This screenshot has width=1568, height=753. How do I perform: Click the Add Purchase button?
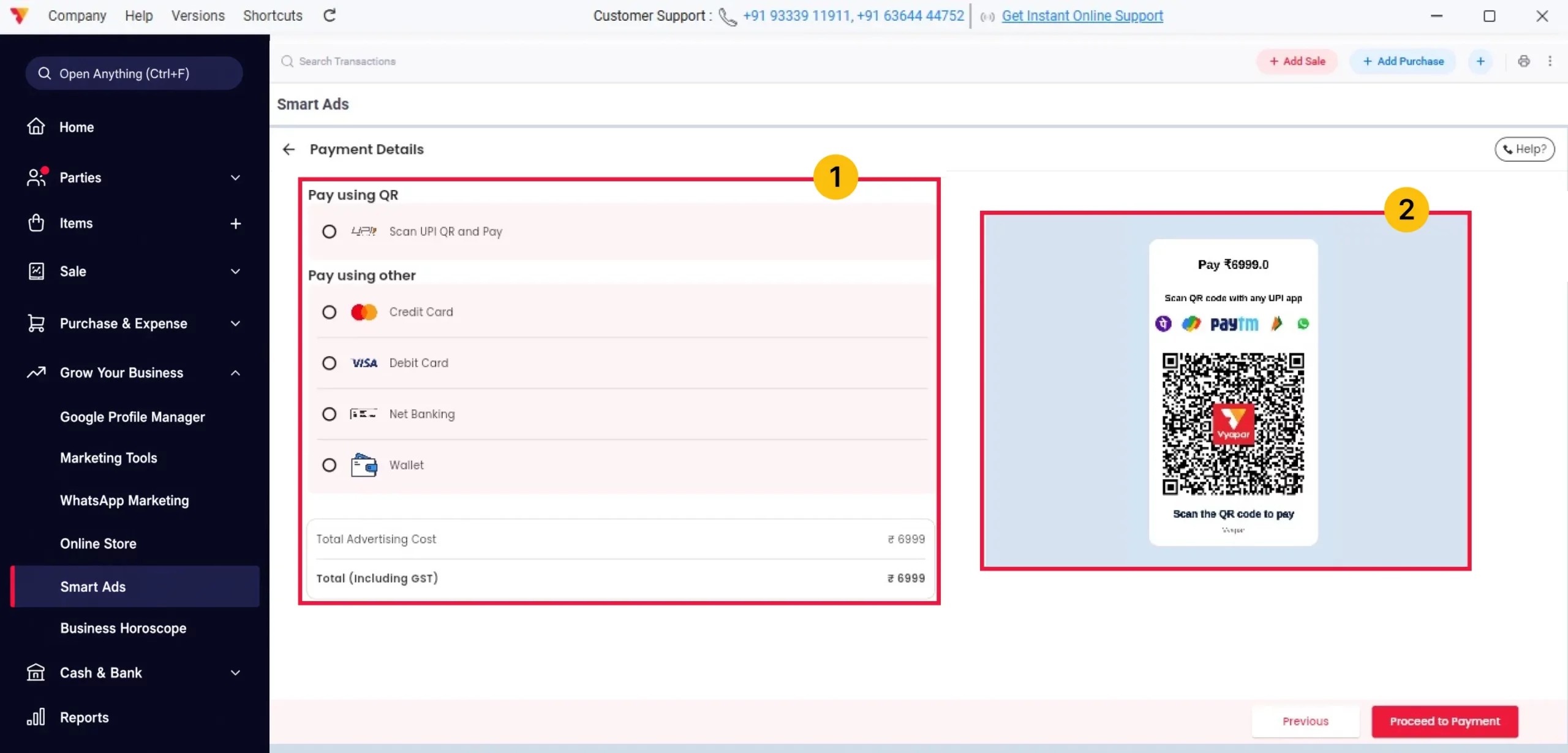1403,61
